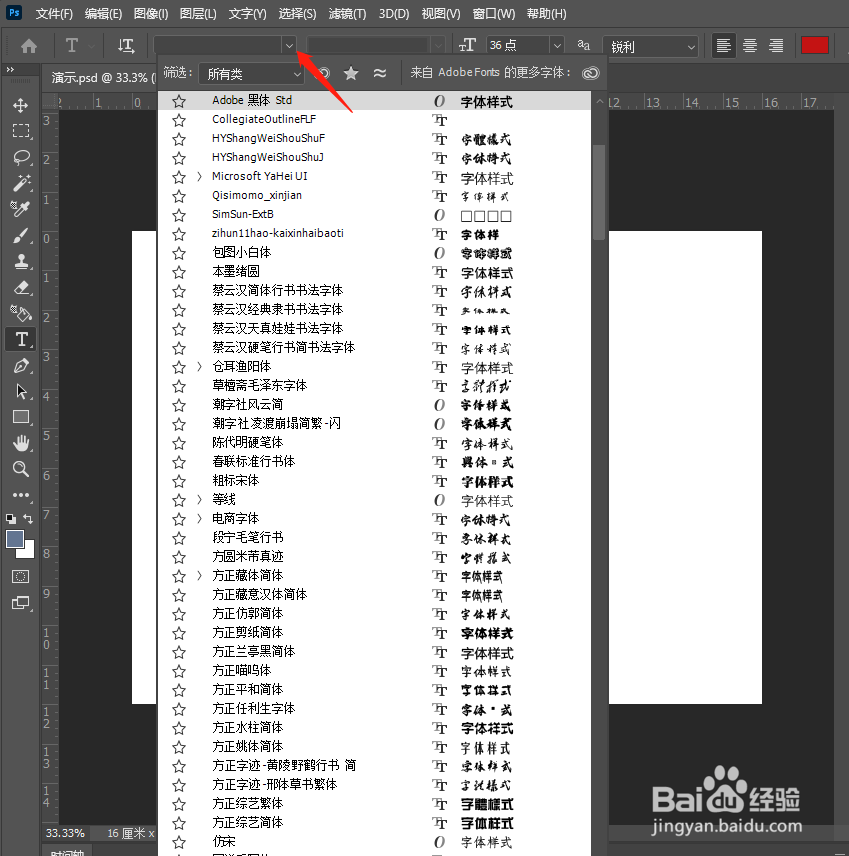This screenshot has height=856, width=849.
Task: Select the Eyedropper tool
Action: coord(21,209)
